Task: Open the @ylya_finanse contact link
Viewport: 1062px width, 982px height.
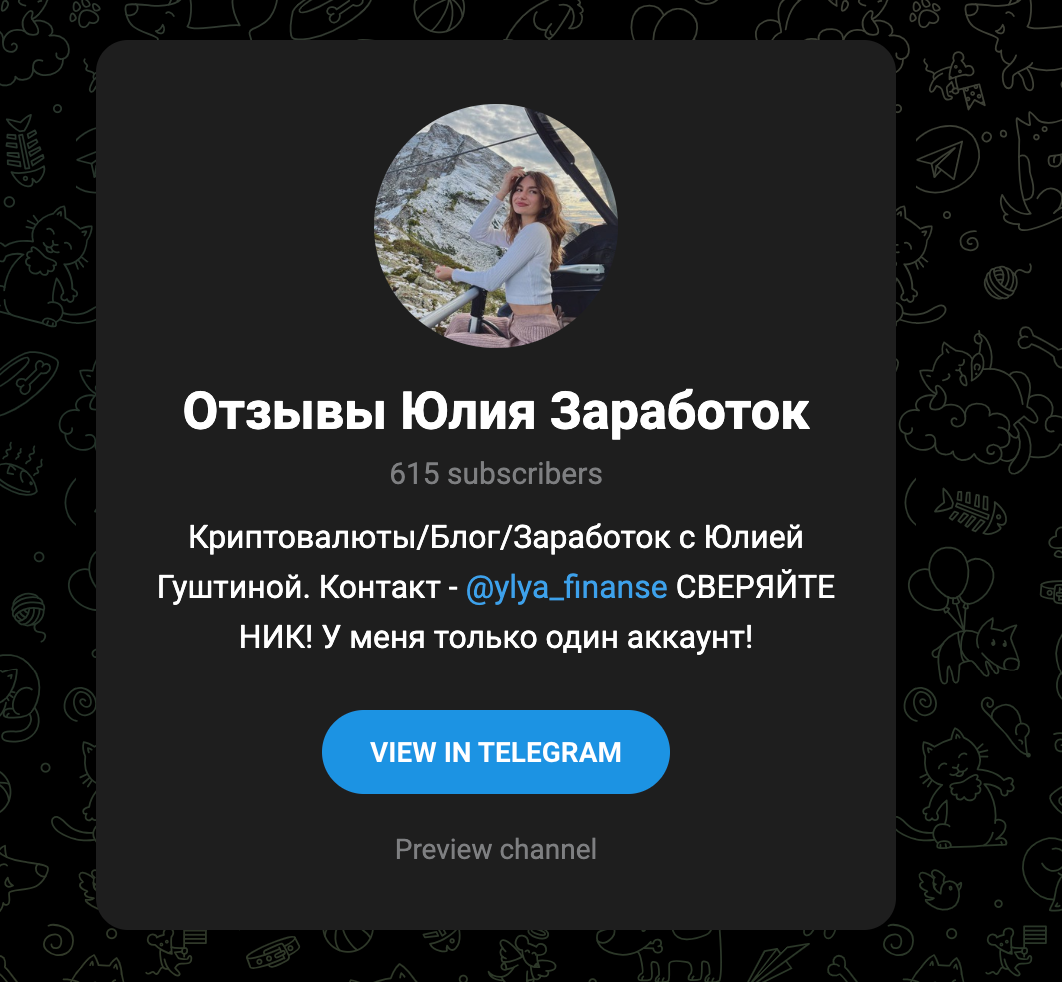Action: (x=567, y=587)
